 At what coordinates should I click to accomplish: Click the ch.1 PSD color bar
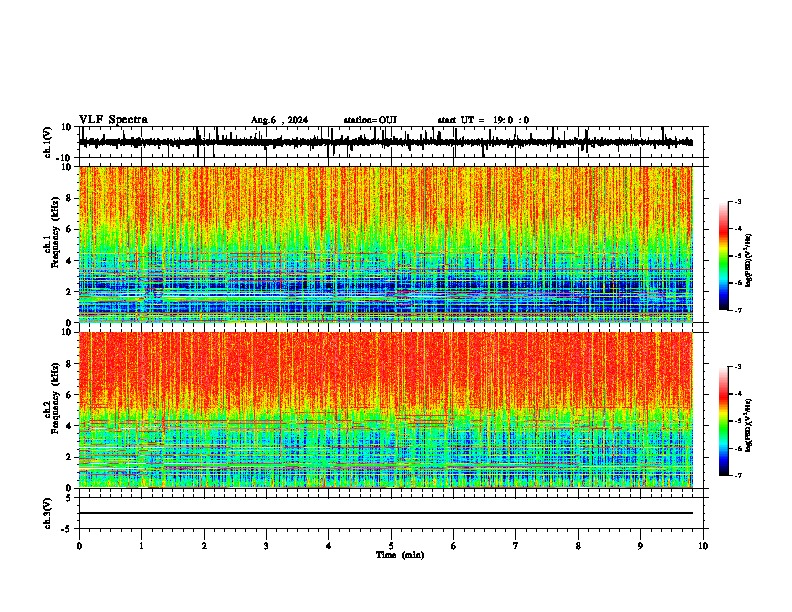pos(724,256)
